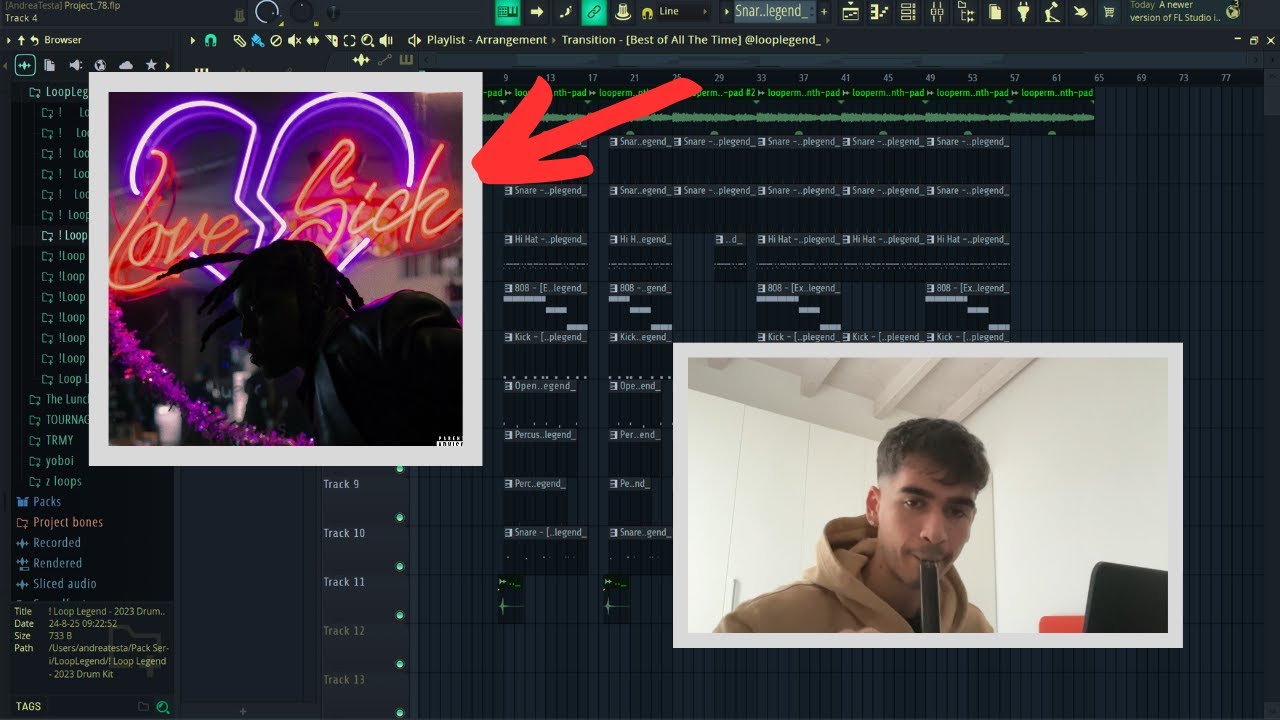Open the Channel rack view icon

click(908, 12)
